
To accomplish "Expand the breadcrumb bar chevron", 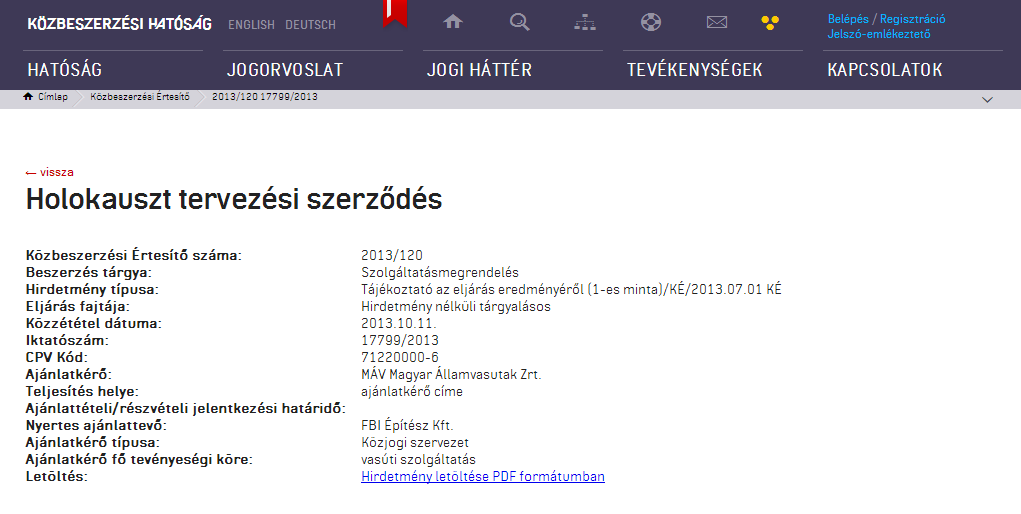I will [x=987, y=100].
